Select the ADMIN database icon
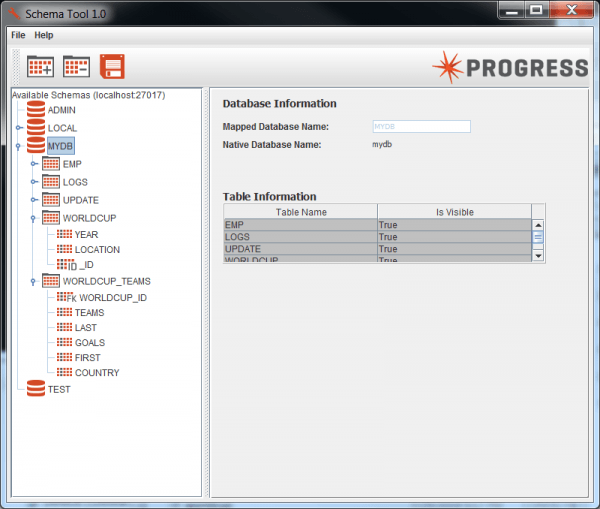 (x=36, y=110)
